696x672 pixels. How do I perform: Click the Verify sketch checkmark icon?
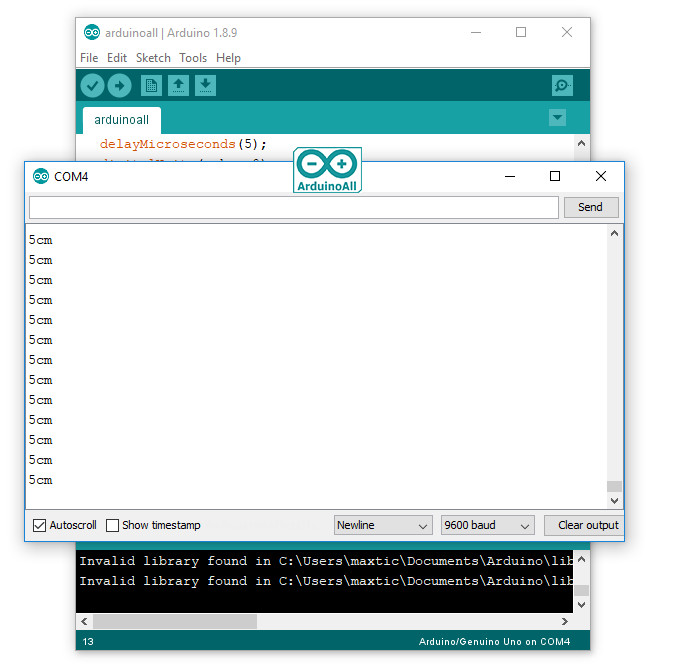click(x=92, y=85)
